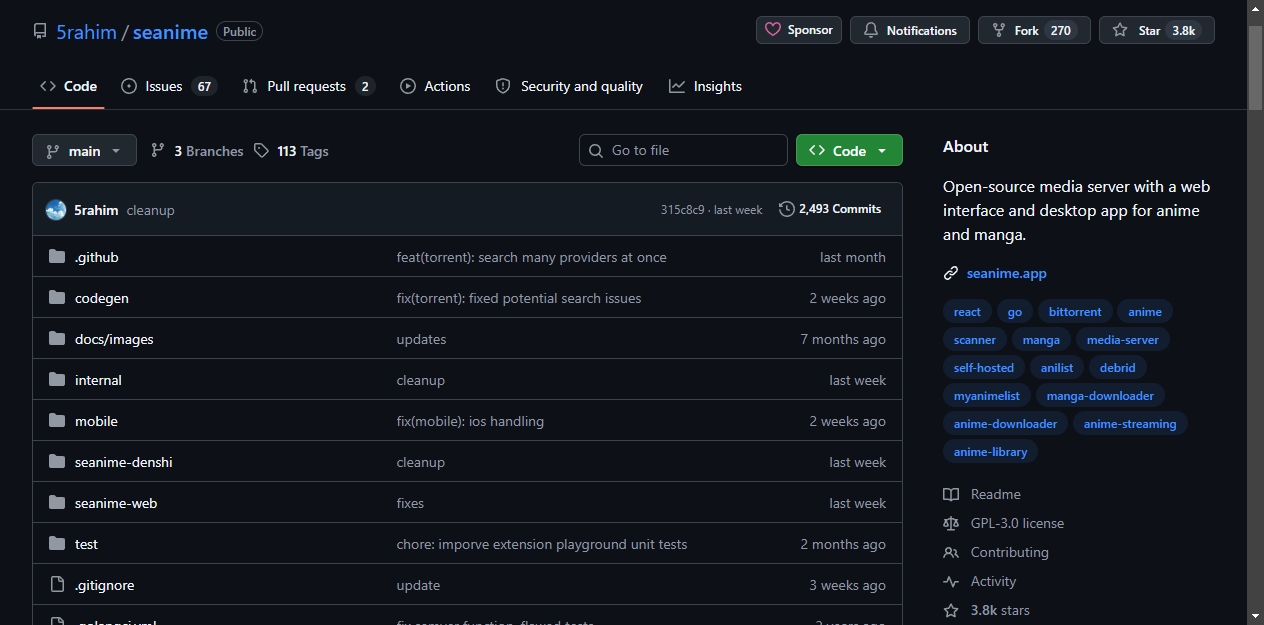The width and height of the screenshot is (1264, 625).
Task: Open the main branch dropdown
Action: [x=84, y=150]
